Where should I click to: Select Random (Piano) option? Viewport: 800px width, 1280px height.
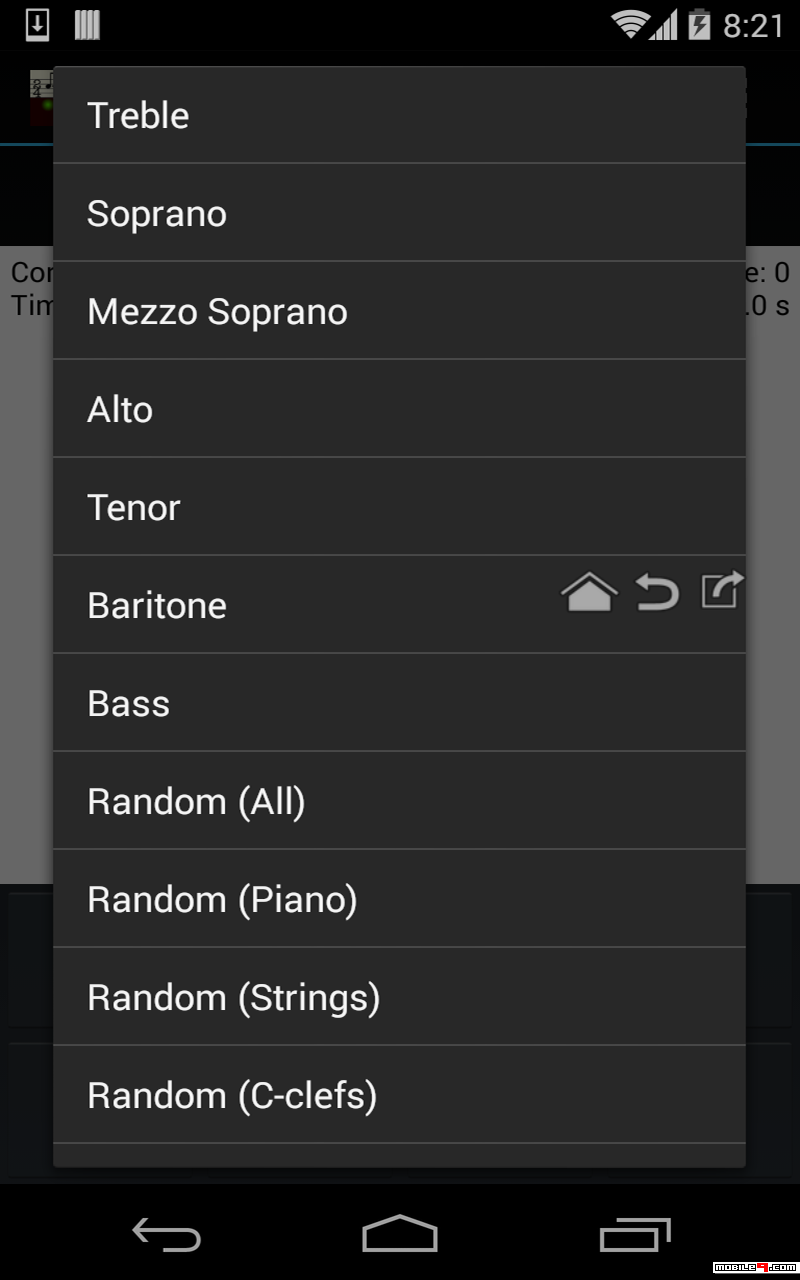[399, 899]
